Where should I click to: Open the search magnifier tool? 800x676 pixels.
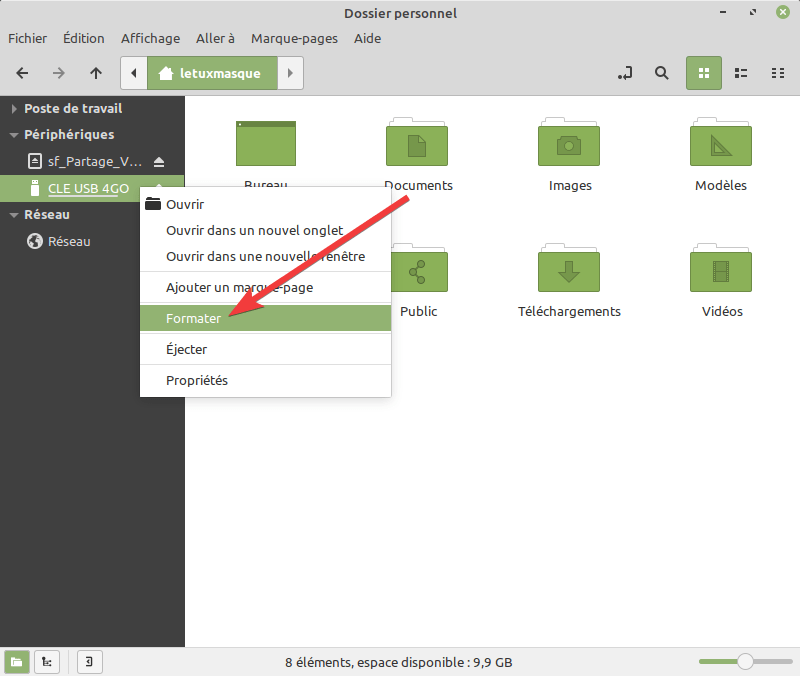[662, 73]
